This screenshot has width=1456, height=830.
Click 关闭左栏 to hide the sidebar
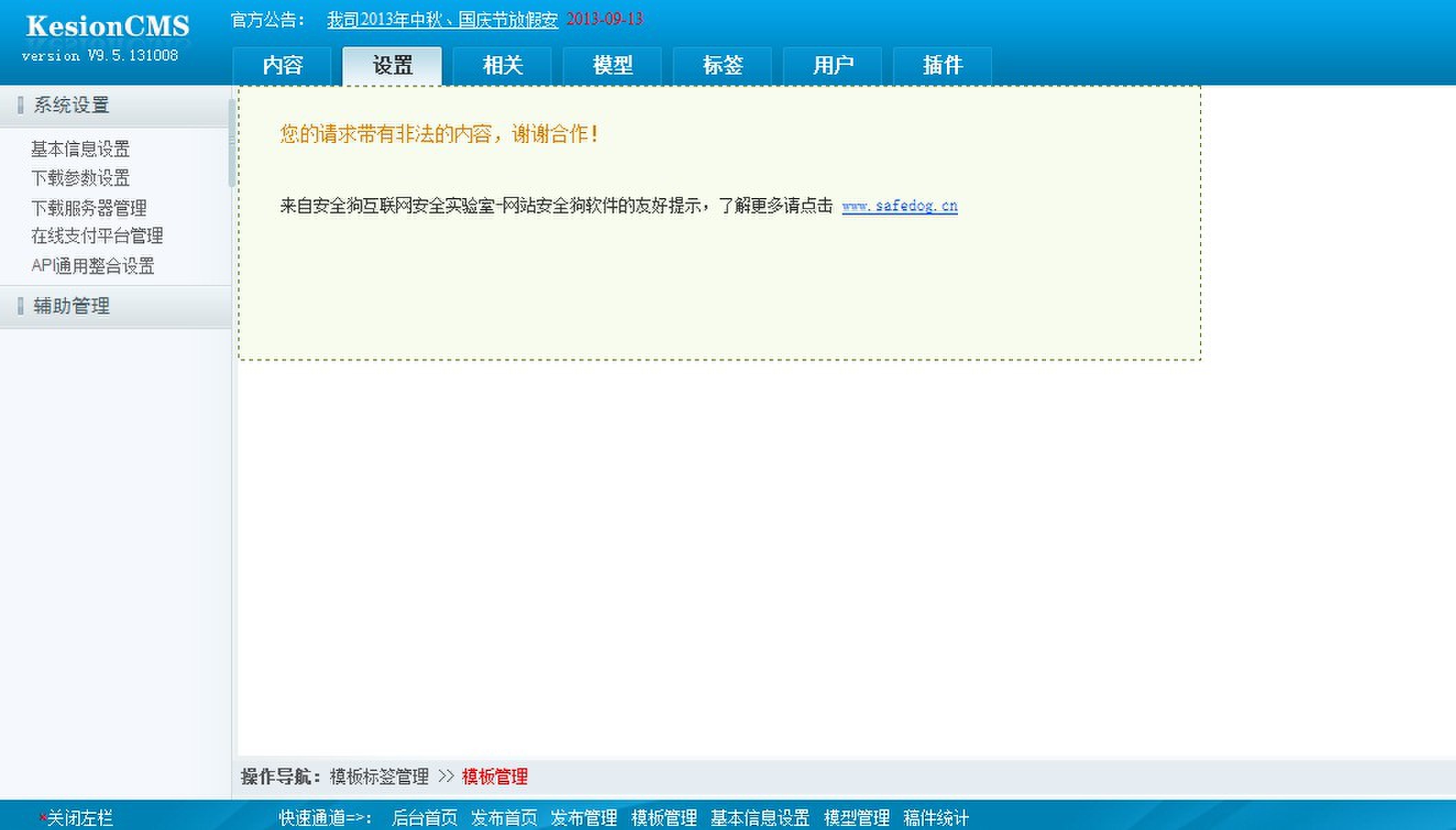pyautogui.click(x=76, y=818)
